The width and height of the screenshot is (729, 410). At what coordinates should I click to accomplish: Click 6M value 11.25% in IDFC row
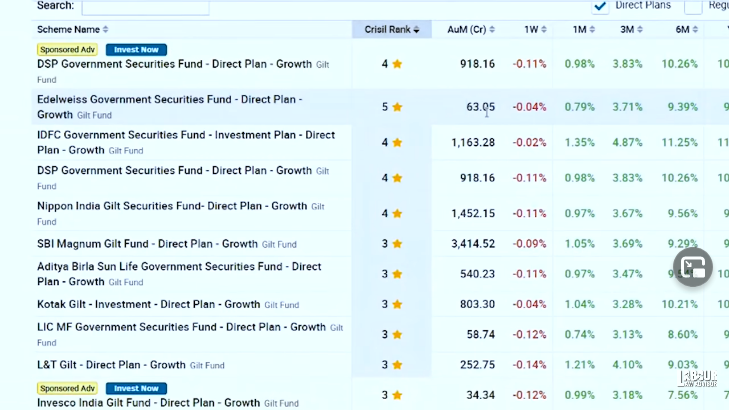click(680, 142)
